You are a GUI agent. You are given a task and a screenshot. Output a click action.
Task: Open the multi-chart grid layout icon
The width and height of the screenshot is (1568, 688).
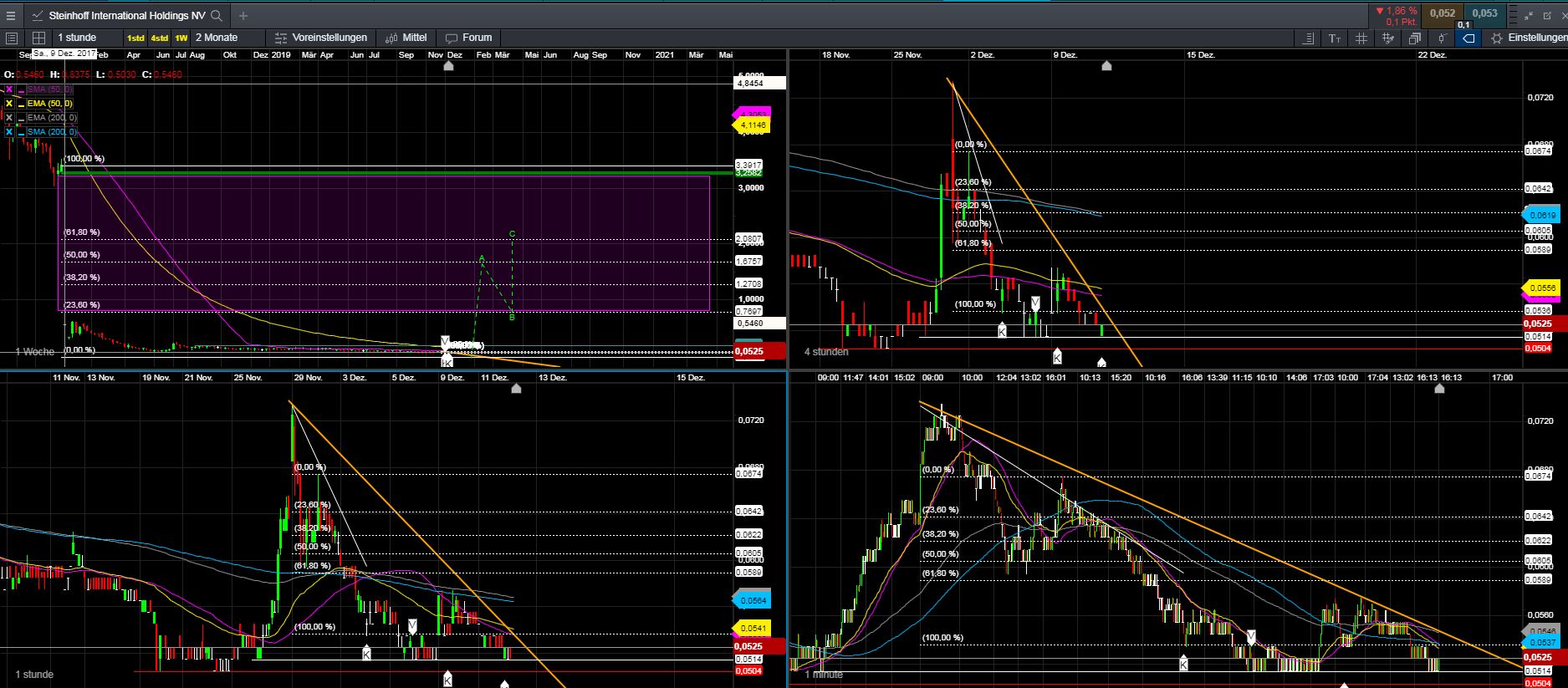click(x=38, y=38)
